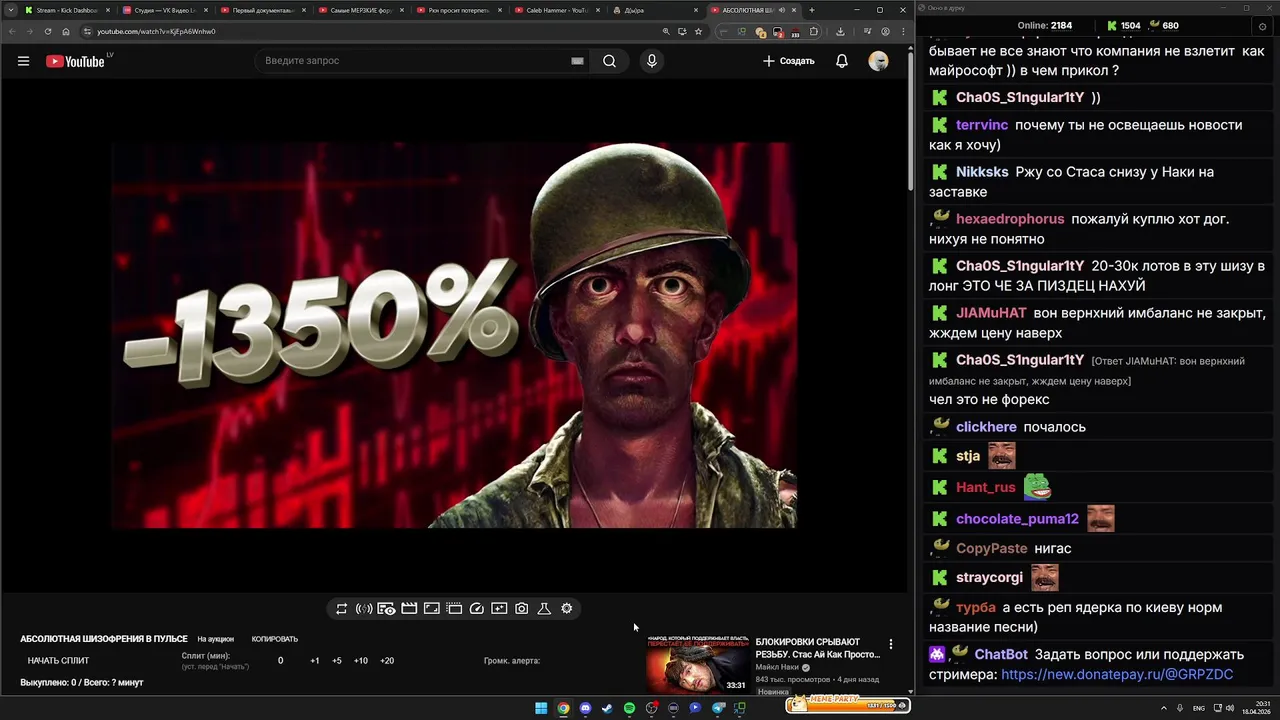Take a screenshot with camera icon

pos(522,608)
